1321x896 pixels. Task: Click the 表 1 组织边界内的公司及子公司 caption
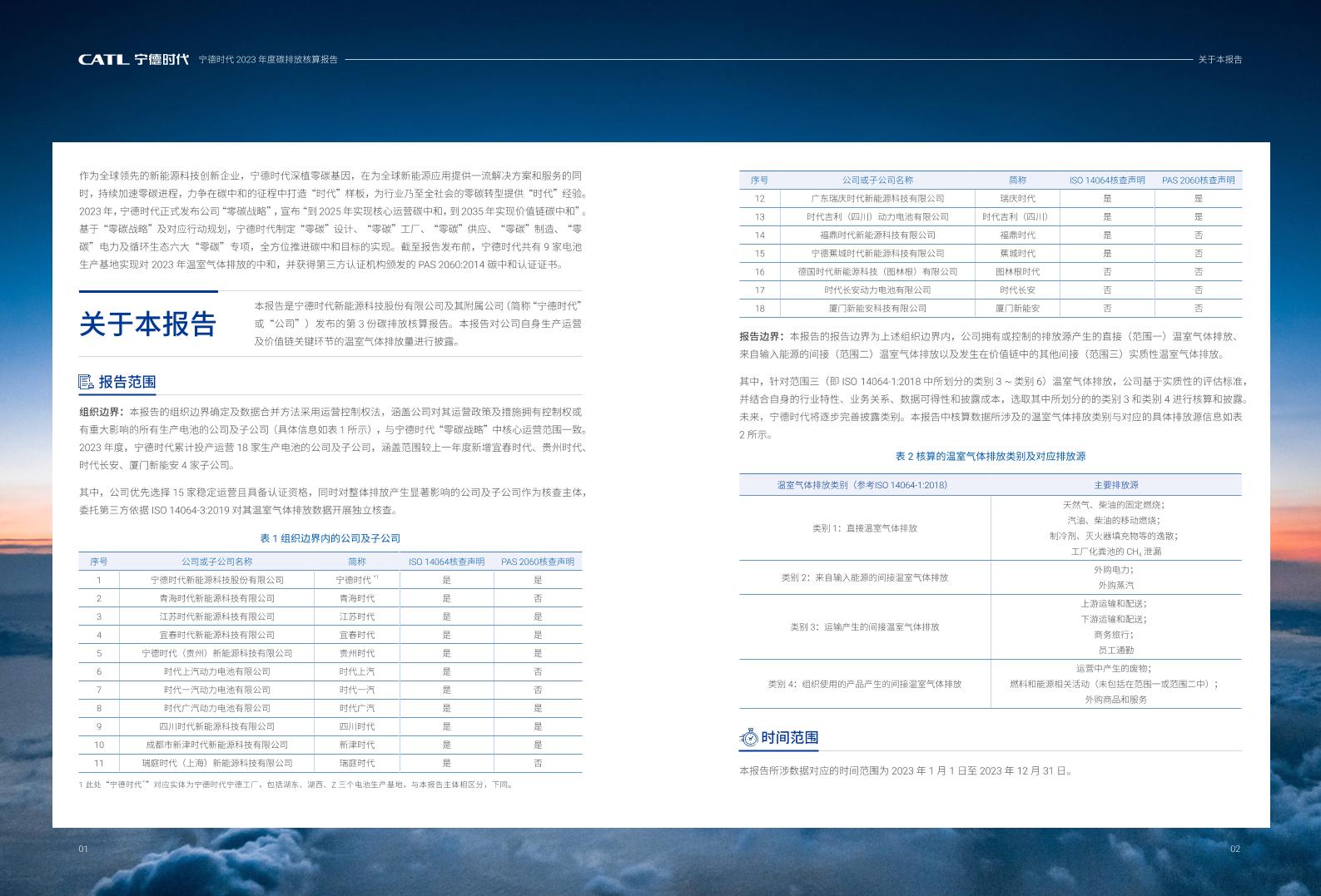point(330,538)
